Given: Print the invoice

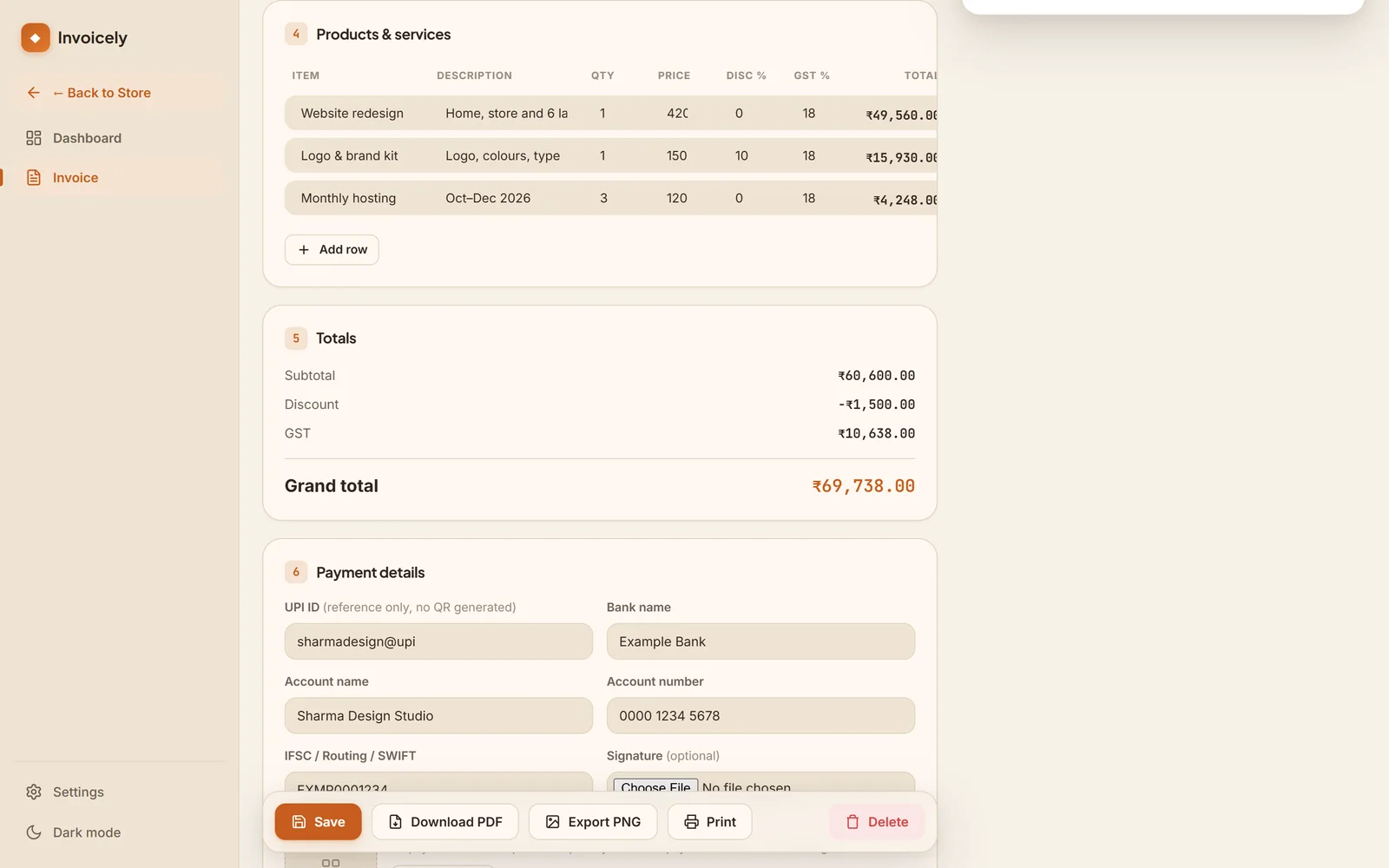Looking at the screenshot, I should click(x=710, y=822).
